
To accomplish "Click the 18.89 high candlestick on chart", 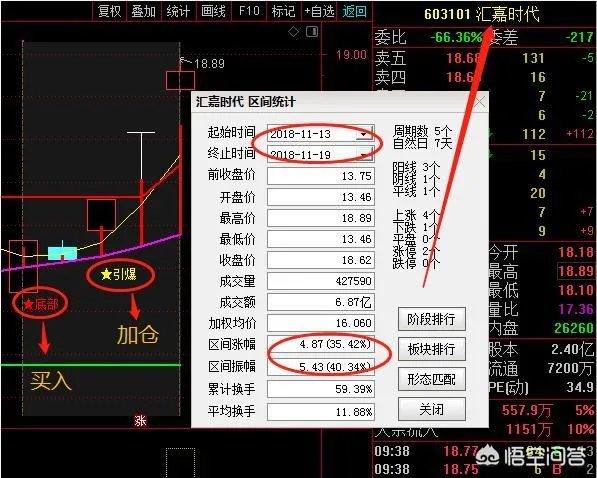I will click(x=180, y=80).
